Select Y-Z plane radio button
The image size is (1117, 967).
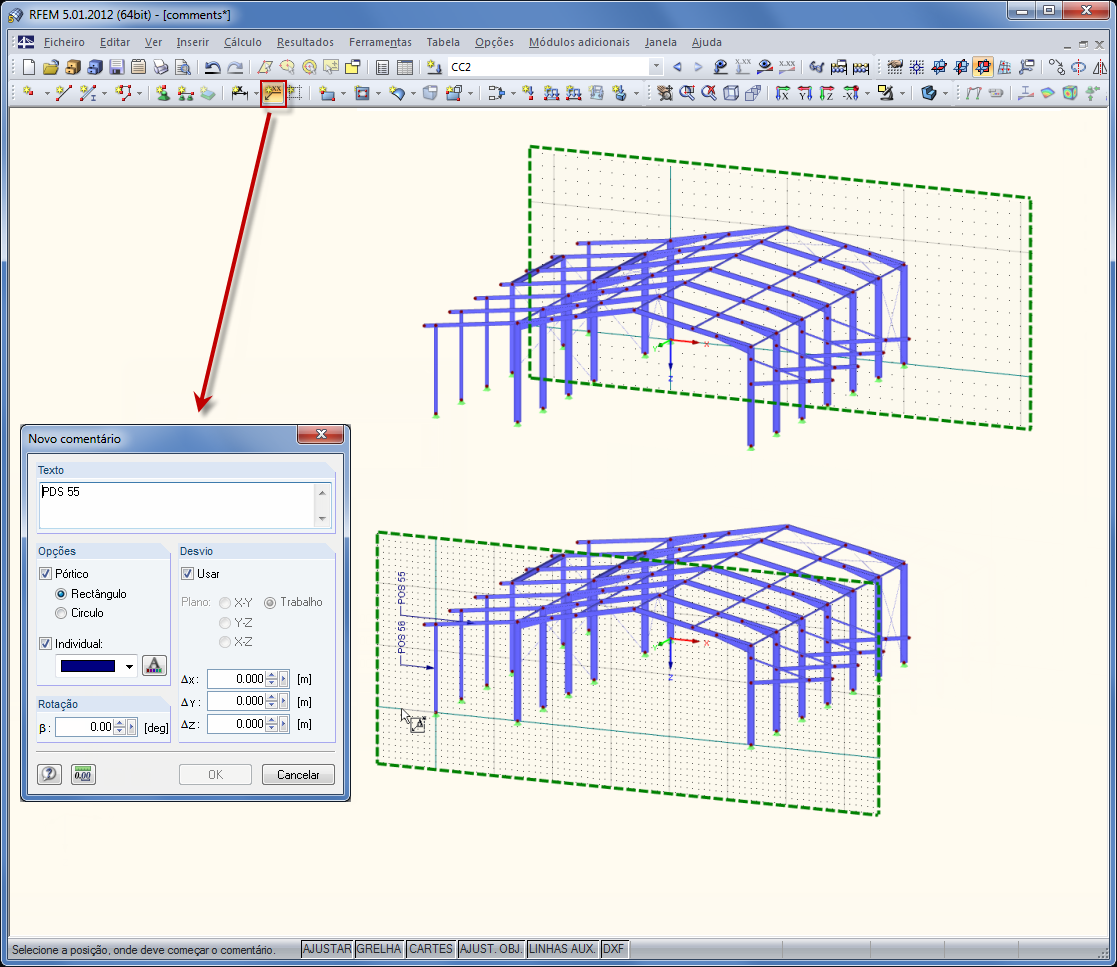point(225,623)
